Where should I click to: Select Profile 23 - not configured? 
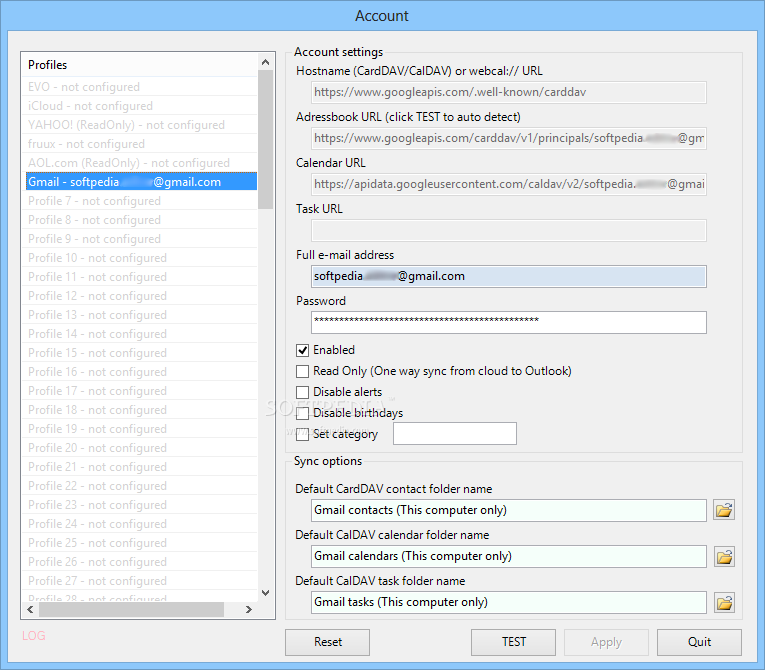(x=139, y=506)
